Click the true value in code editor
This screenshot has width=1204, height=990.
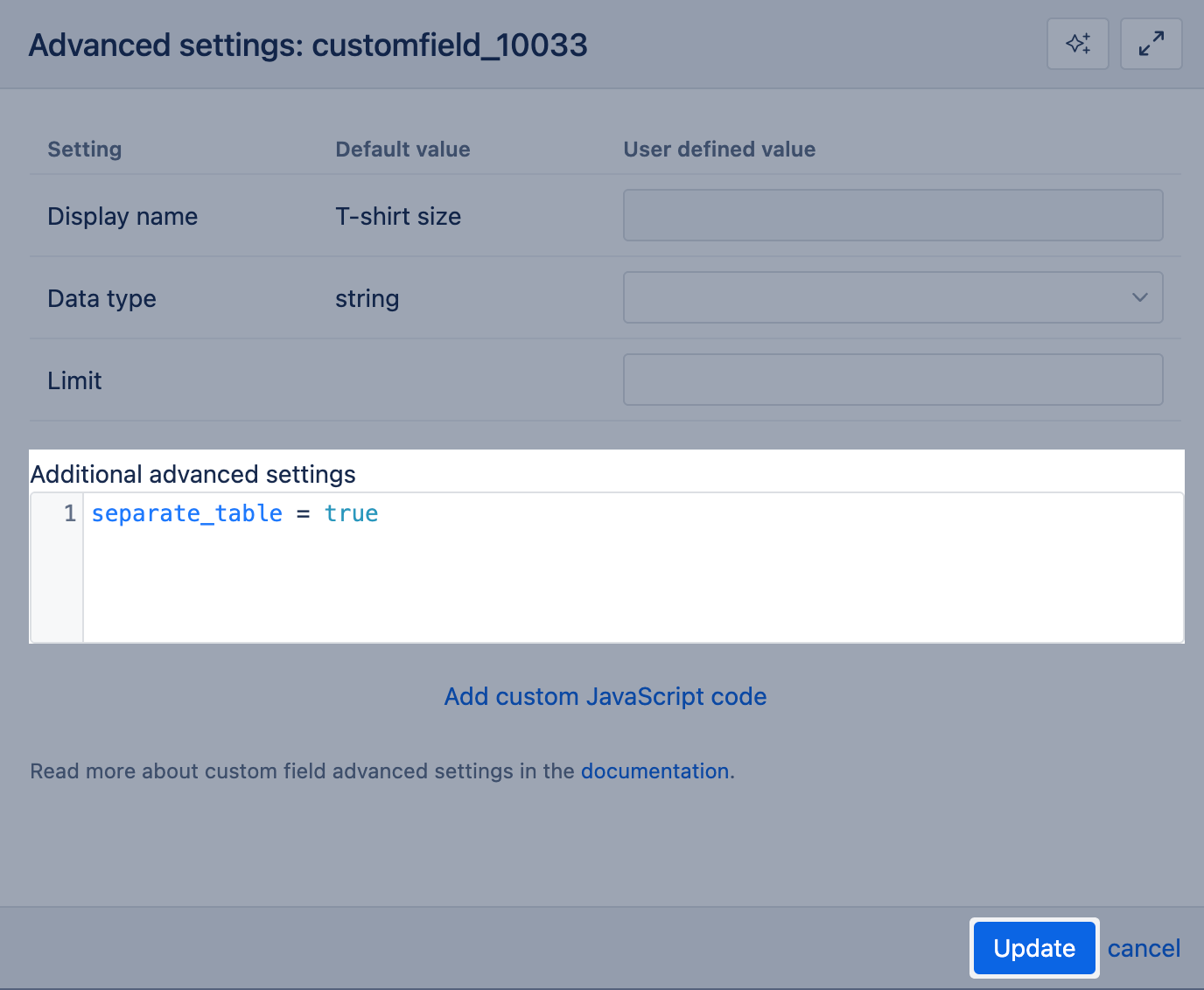351,513
